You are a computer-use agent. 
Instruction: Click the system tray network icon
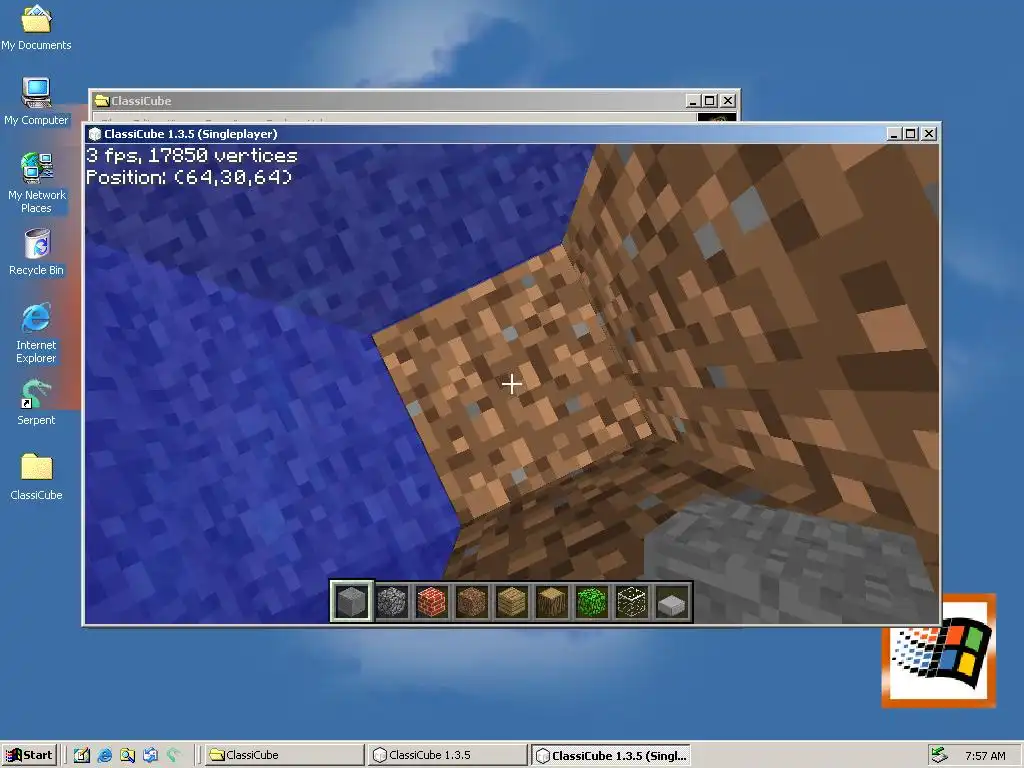click(939, 755)
